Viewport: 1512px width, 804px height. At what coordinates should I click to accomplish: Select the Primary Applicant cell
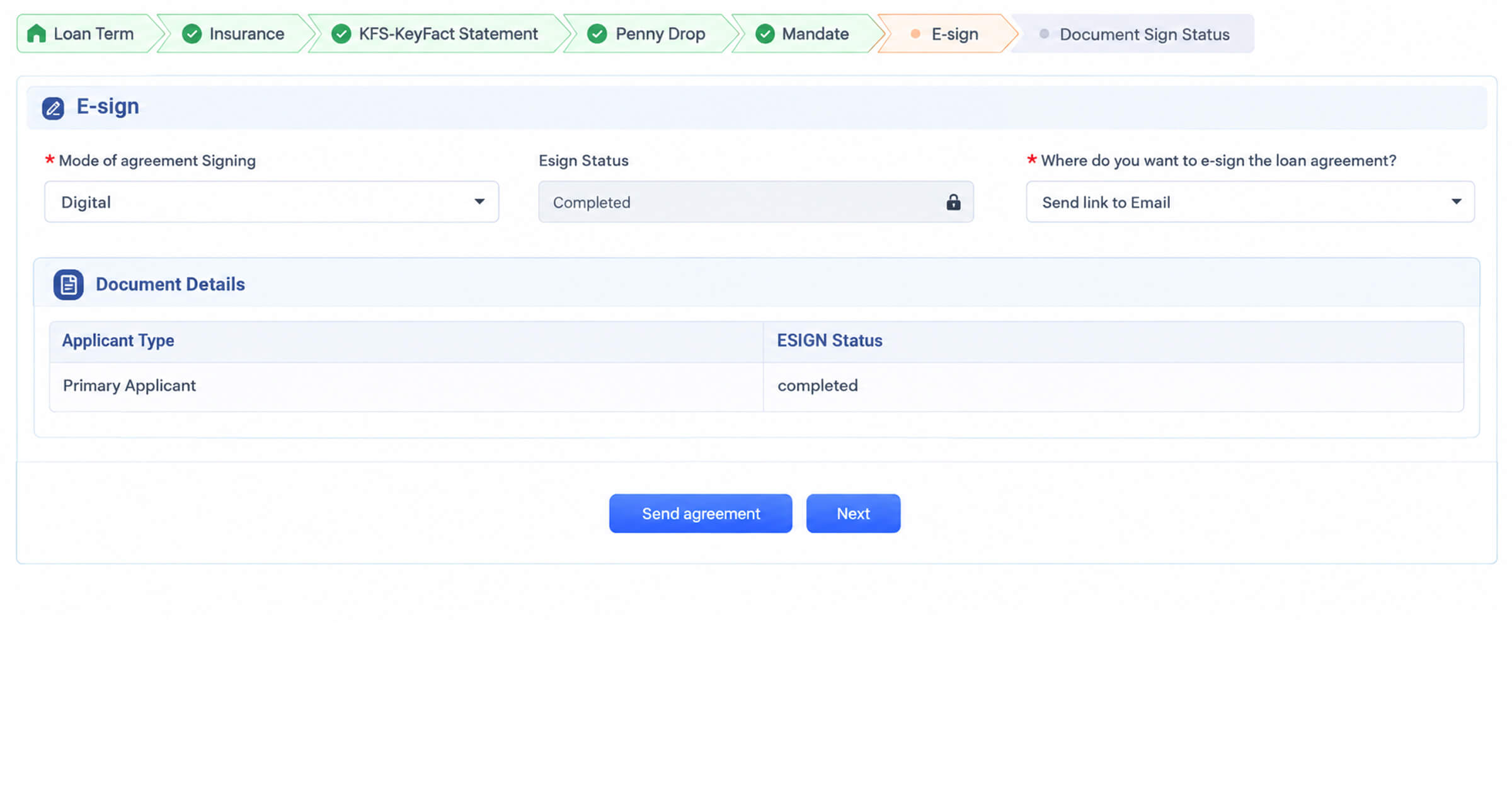pyautogui.click(x=406, y=386)
